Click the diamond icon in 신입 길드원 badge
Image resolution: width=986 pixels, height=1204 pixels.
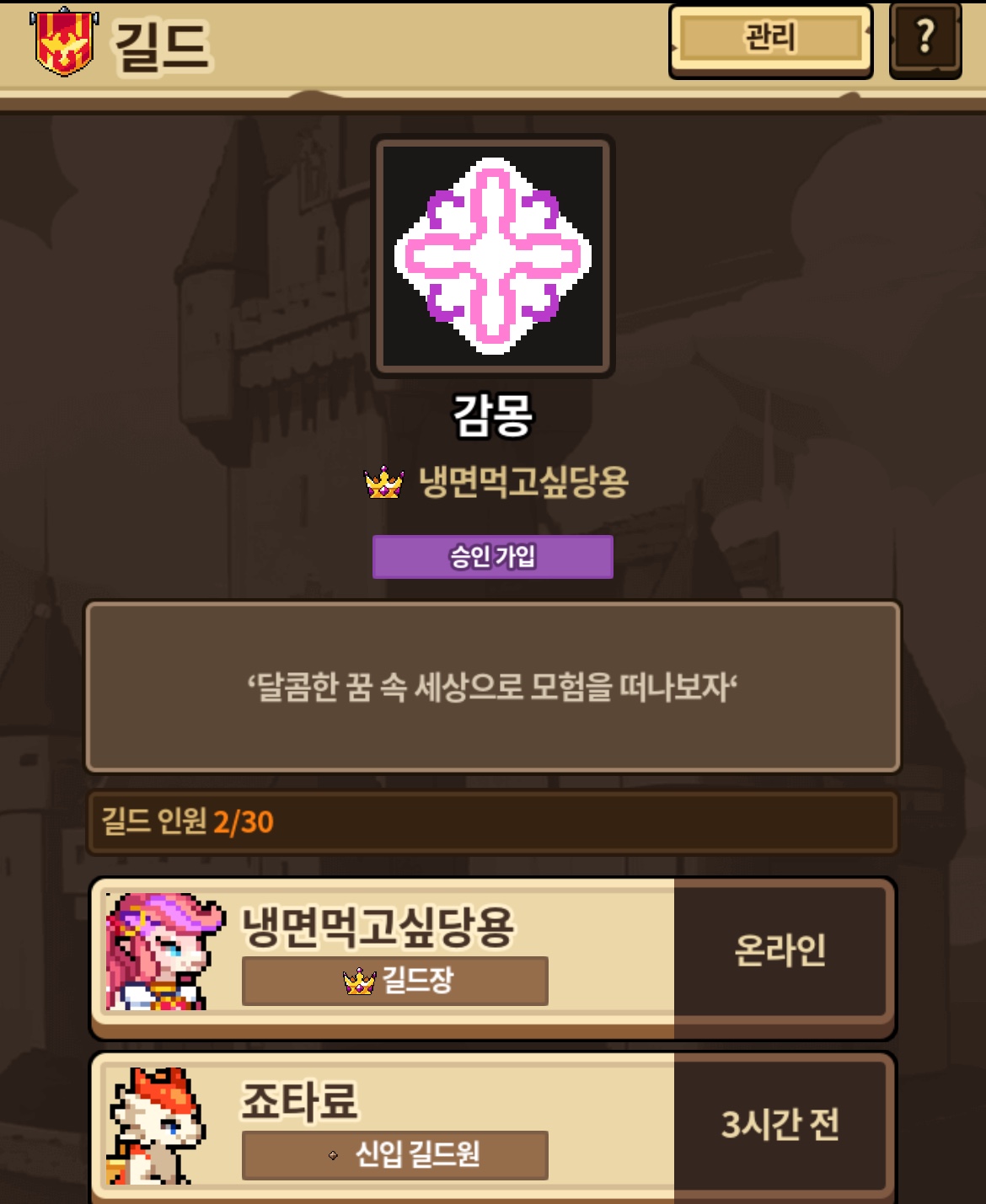tap(334, 1155)
